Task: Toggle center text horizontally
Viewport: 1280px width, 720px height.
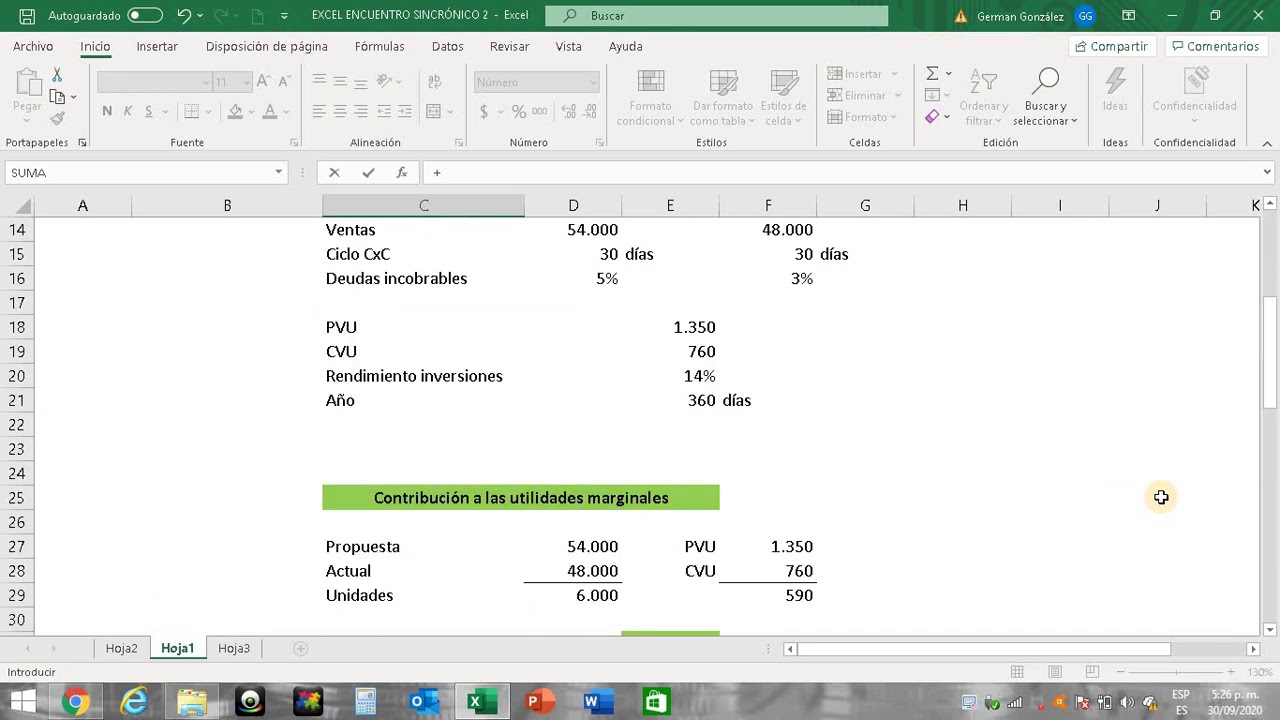Action: click(x=340, y=111)
